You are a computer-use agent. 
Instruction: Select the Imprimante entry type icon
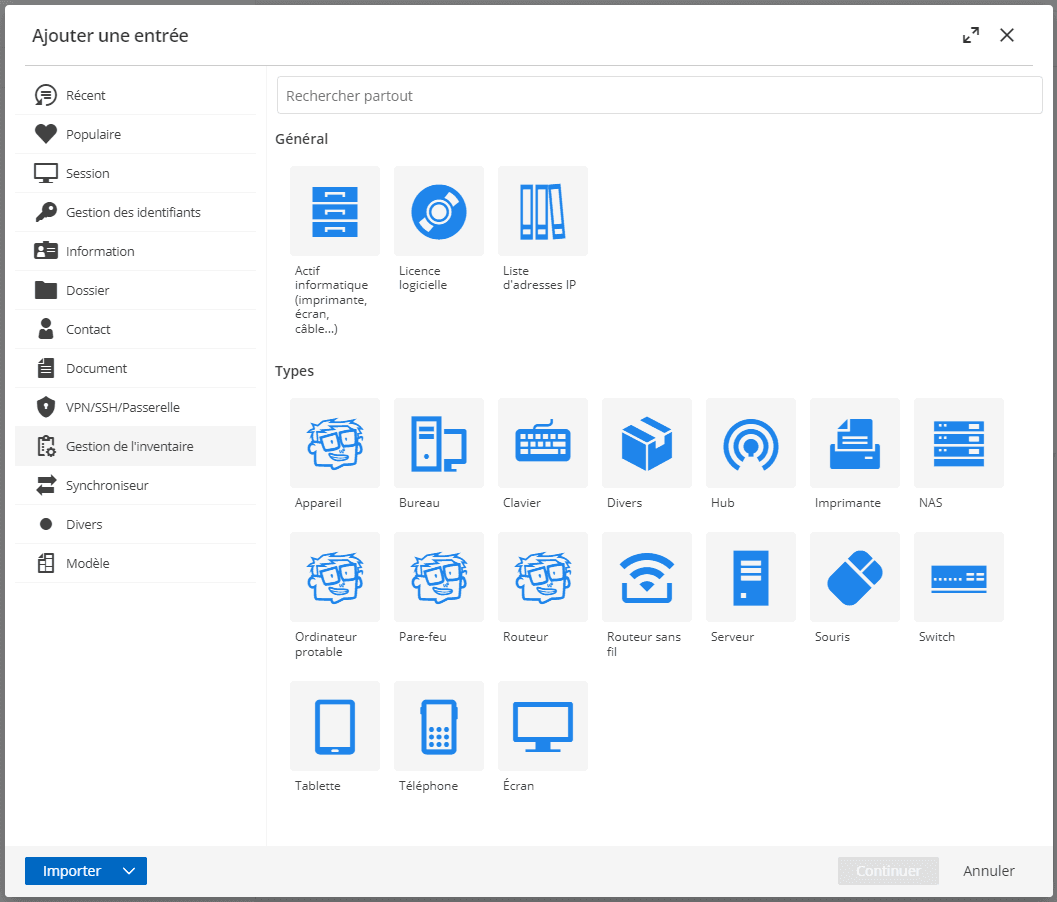point(854,443)
